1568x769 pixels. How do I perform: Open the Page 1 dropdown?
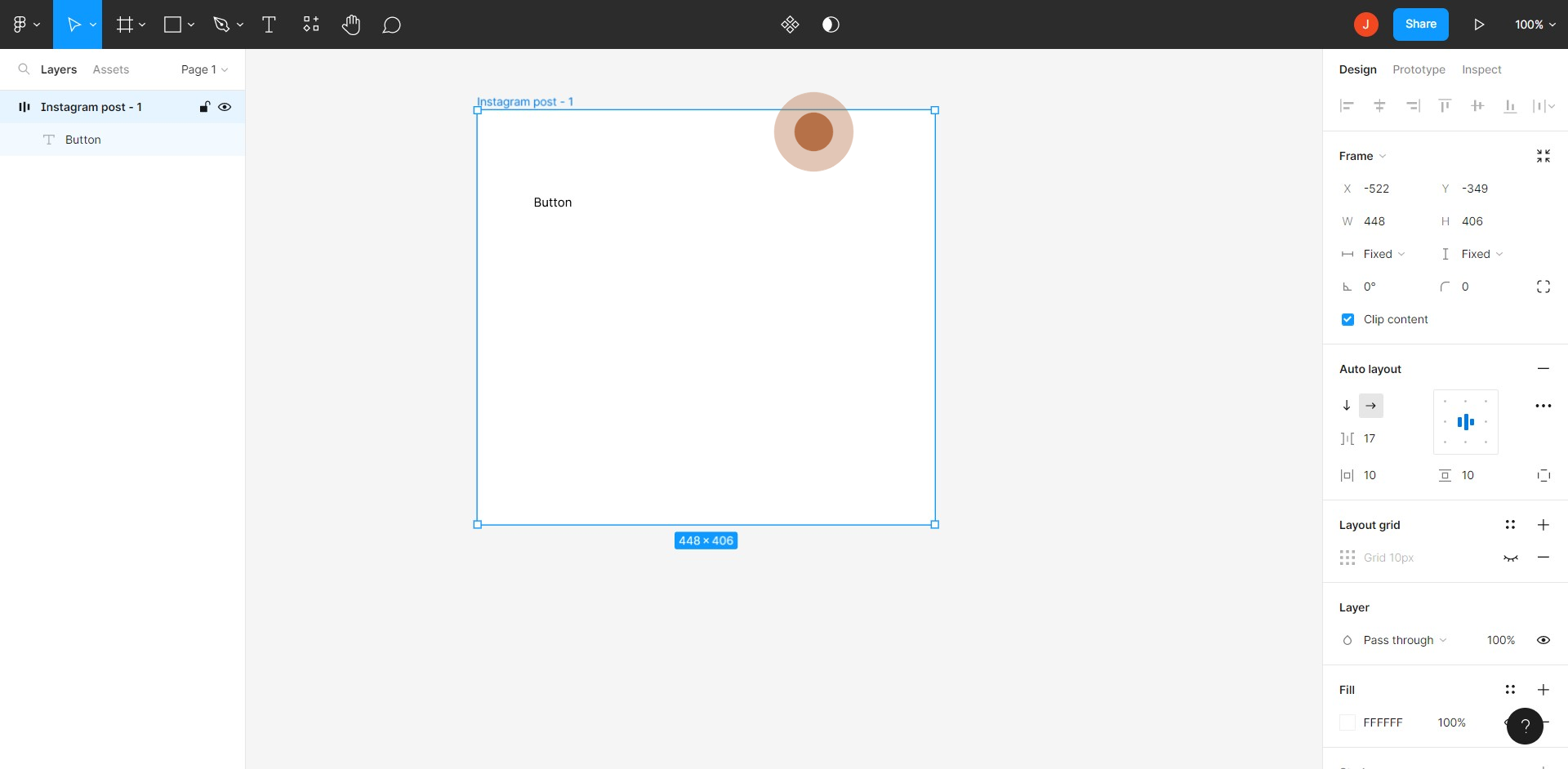[x=204, y=69]
